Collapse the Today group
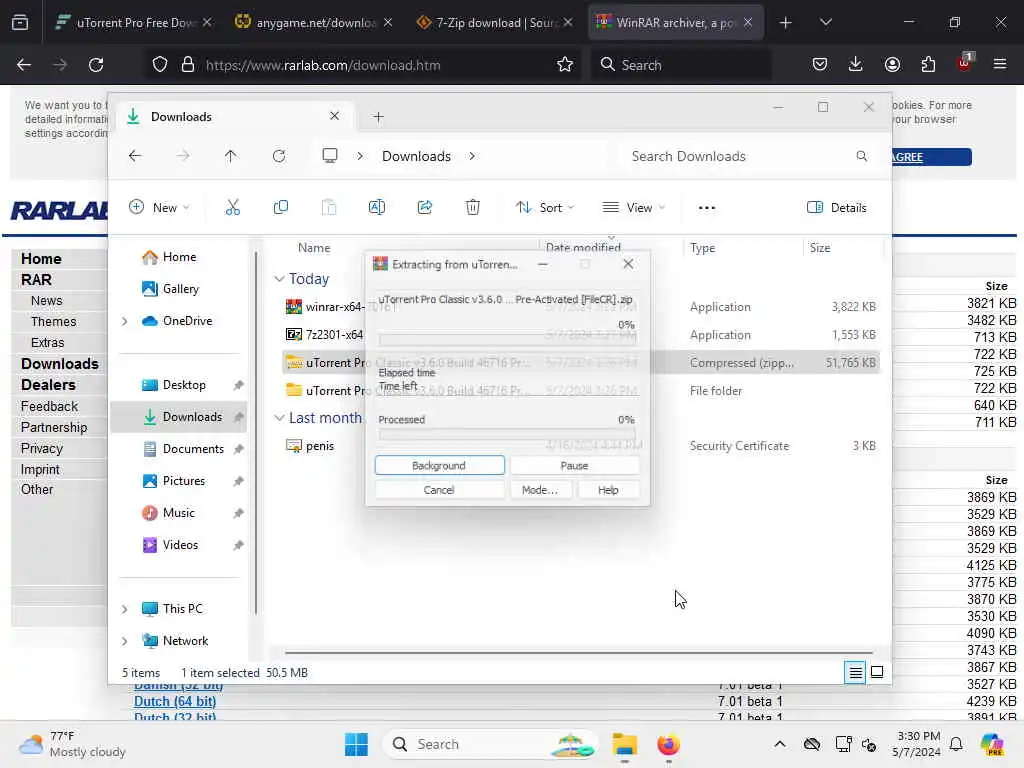The height and width of the screenshot is (768, 1024). point(279,279)
